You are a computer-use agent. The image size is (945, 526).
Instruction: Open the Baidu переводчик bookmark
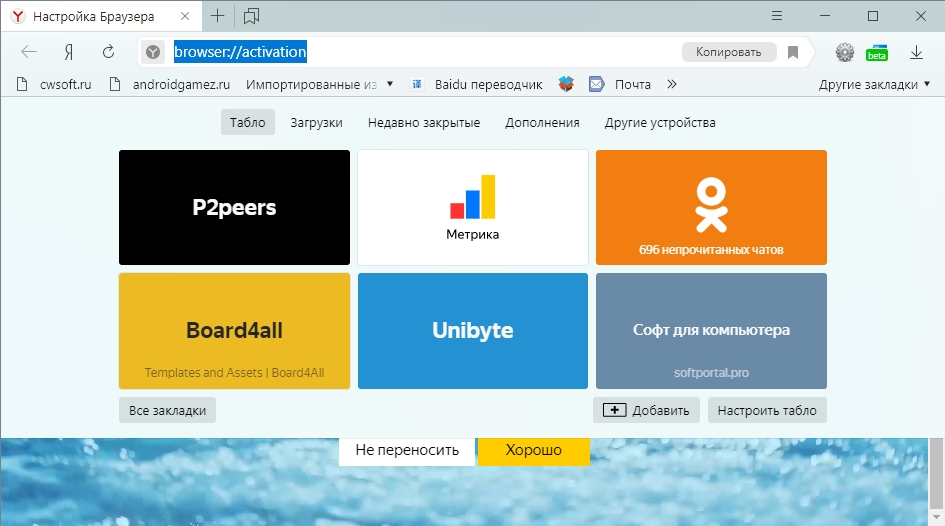pyautogui.click(x=477, y=84)
